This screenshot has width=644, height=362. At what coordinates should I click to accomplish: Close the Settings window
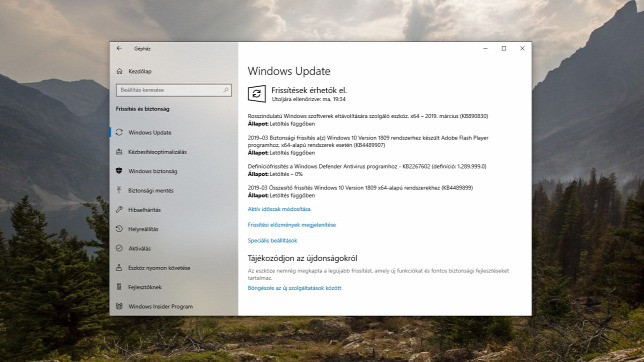[522, 48]
